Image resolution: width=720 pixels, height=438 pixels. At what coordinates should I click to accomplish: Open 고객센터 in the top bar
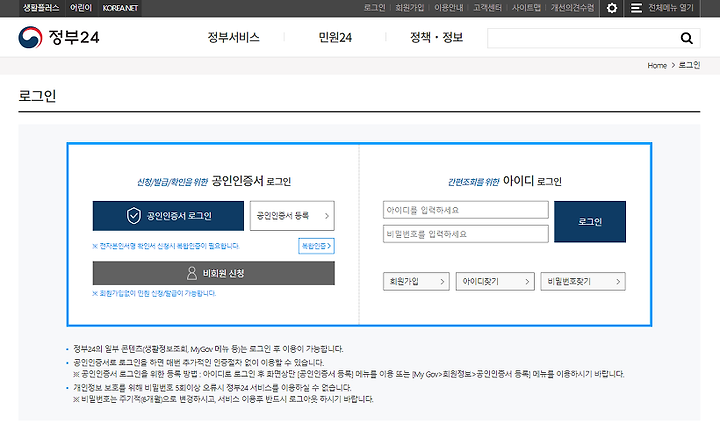[x=487, y=8]
